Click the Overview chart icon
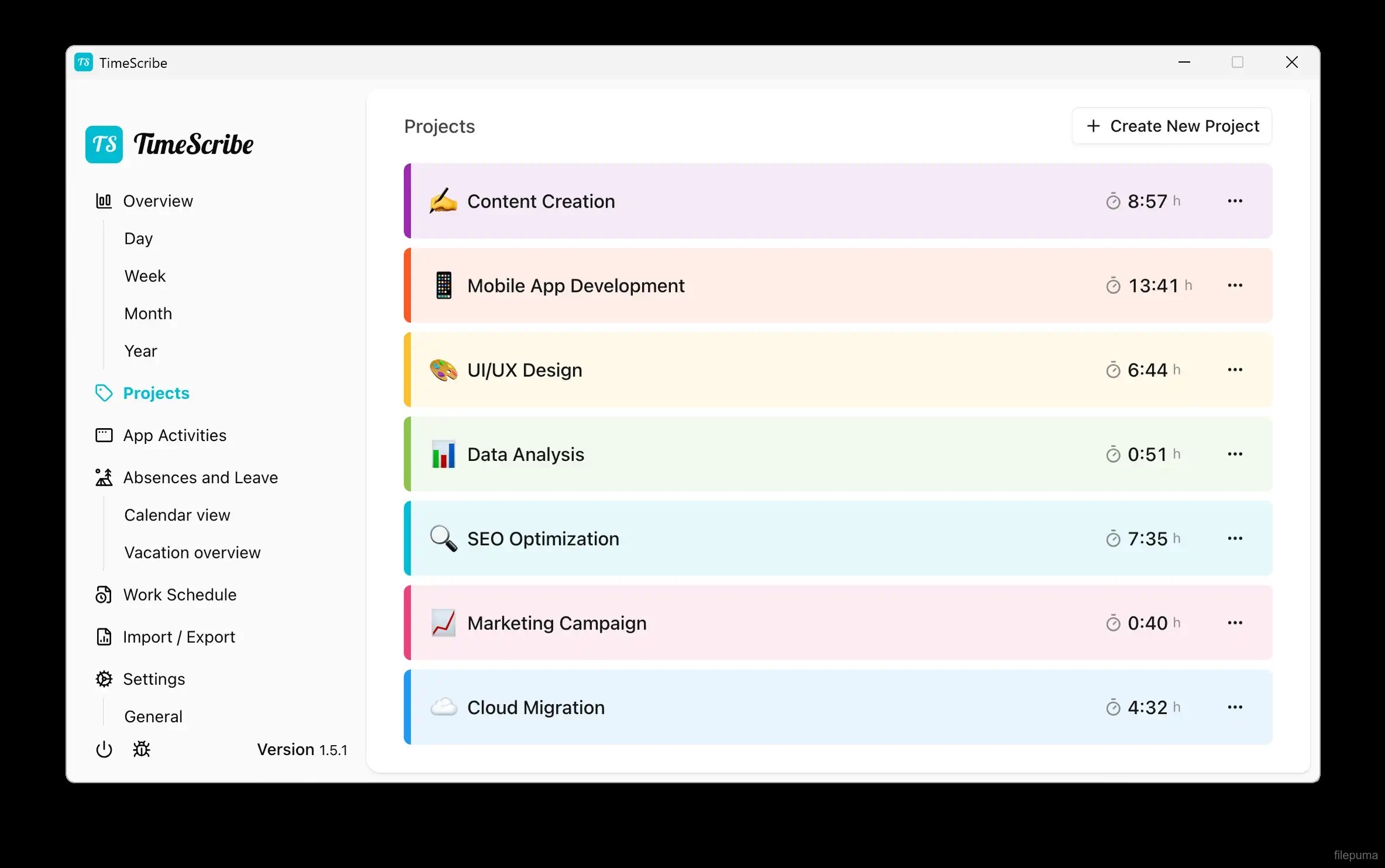 point(104,201)
